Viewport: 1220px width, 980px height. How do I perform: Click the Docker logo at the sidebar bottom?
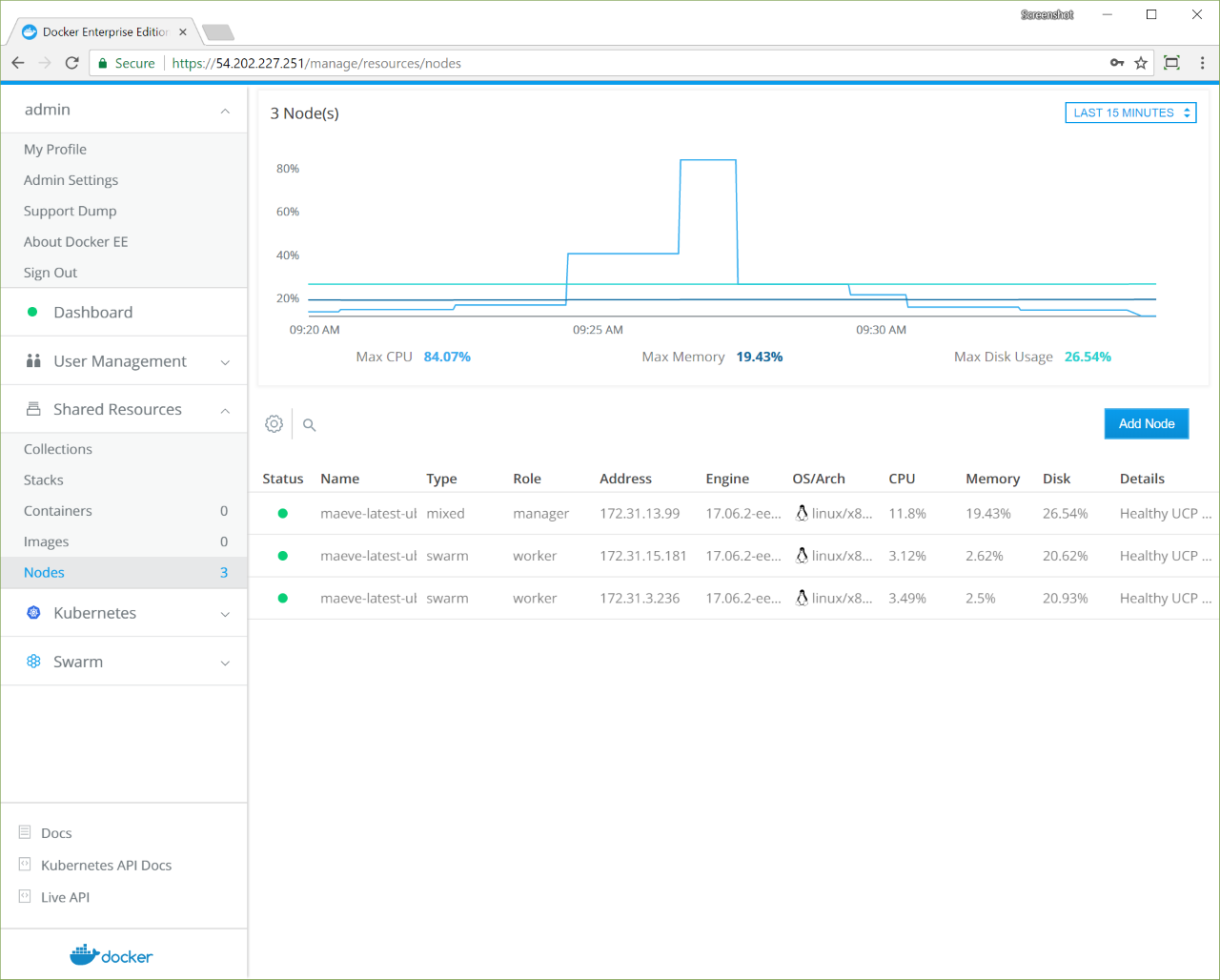(111, 954)
